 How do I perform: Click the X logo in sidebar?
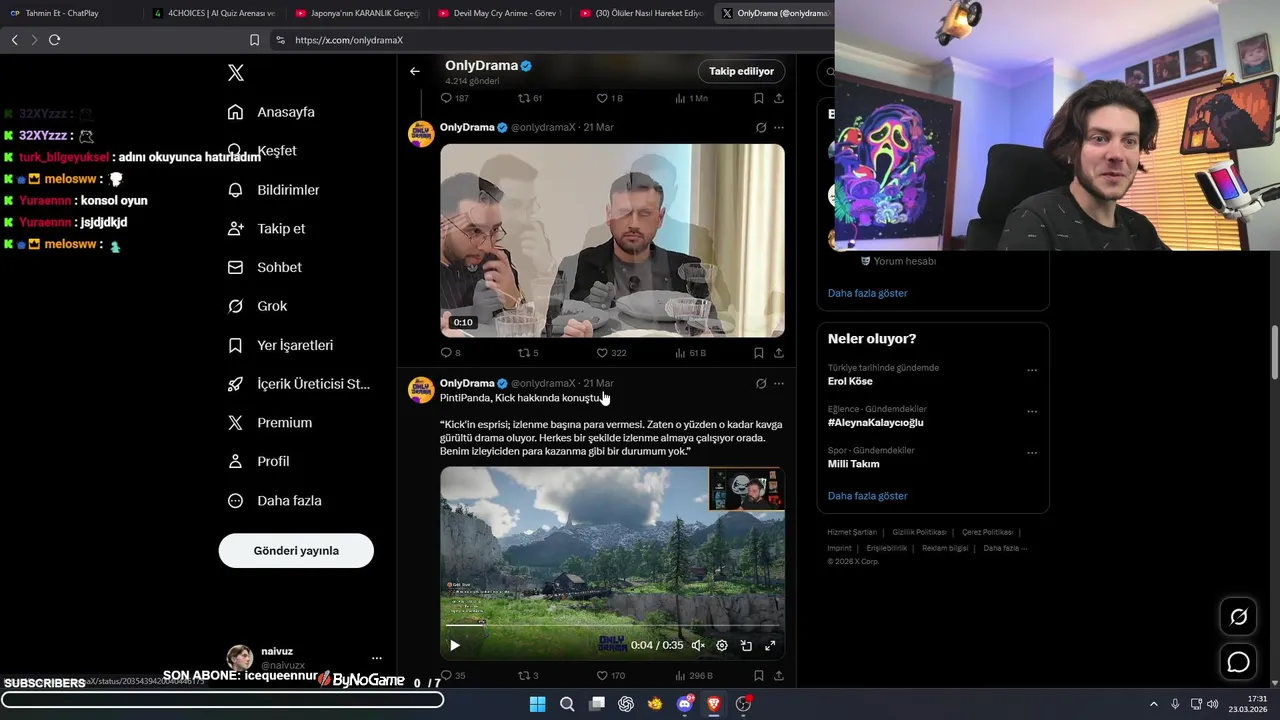pyautogui.click(x=236, y=73)
